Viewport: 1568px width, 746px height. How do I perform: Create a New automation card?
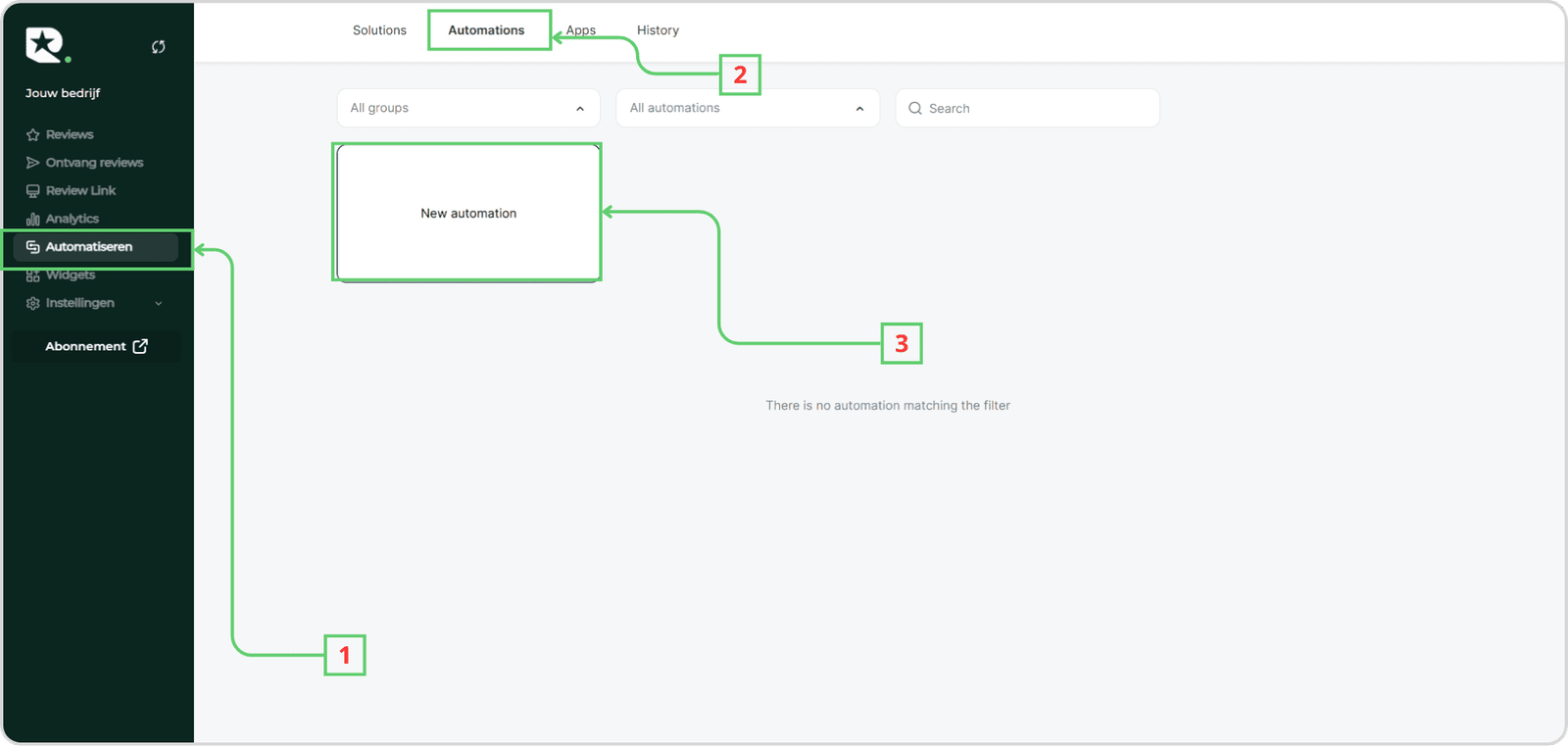(x=467, y=213)
